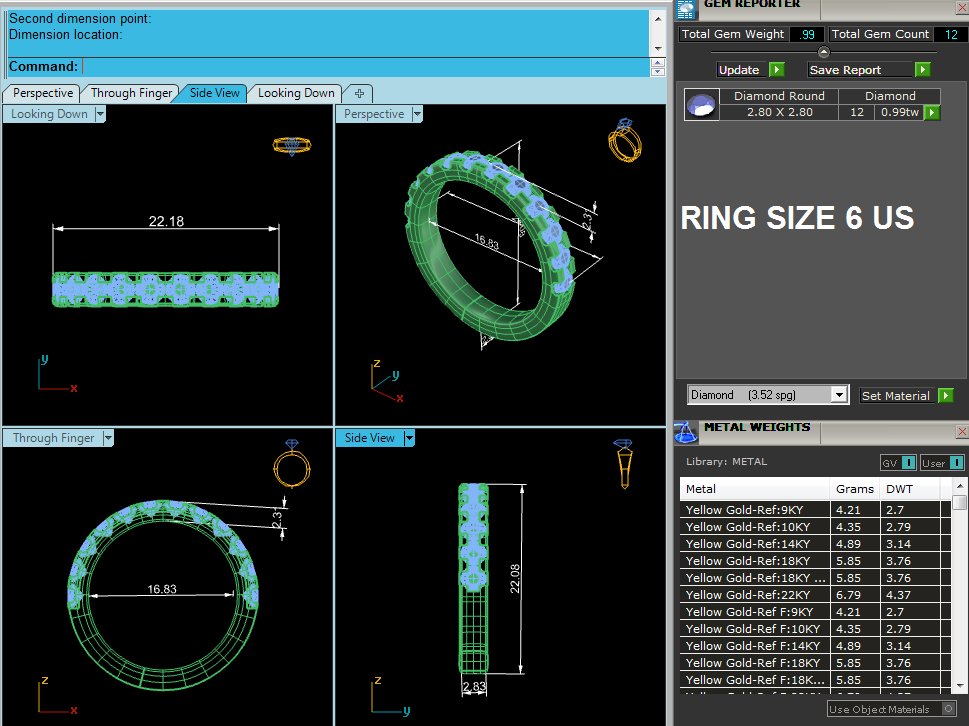Viewport: 969px width, 726px height.
Task: Click the slider handle under Total Gem Weight
Action: (823, 52)
